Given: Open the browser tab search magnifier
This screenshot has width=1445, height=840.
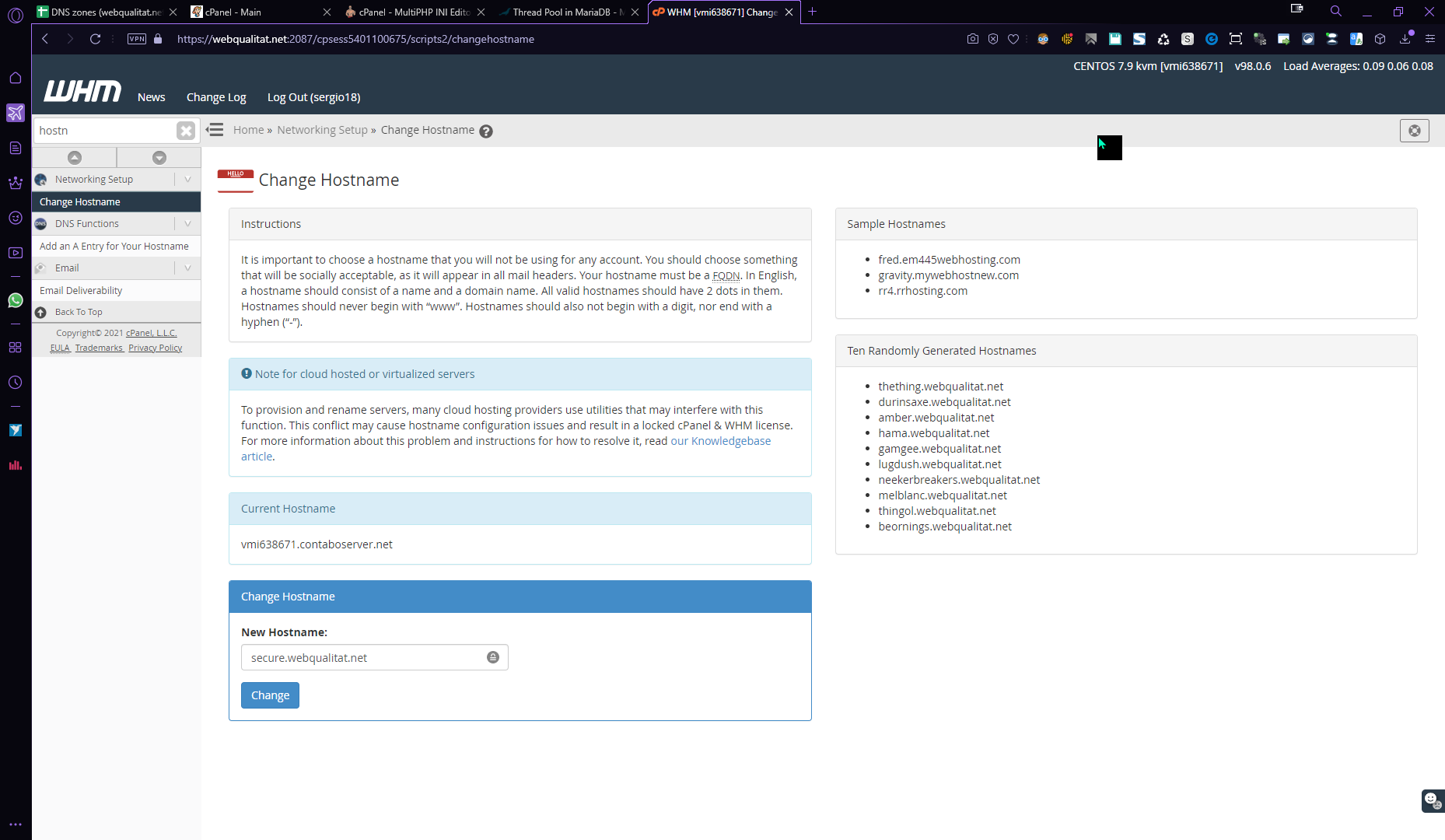Looking at the screenshot, I should [1336, 12].
